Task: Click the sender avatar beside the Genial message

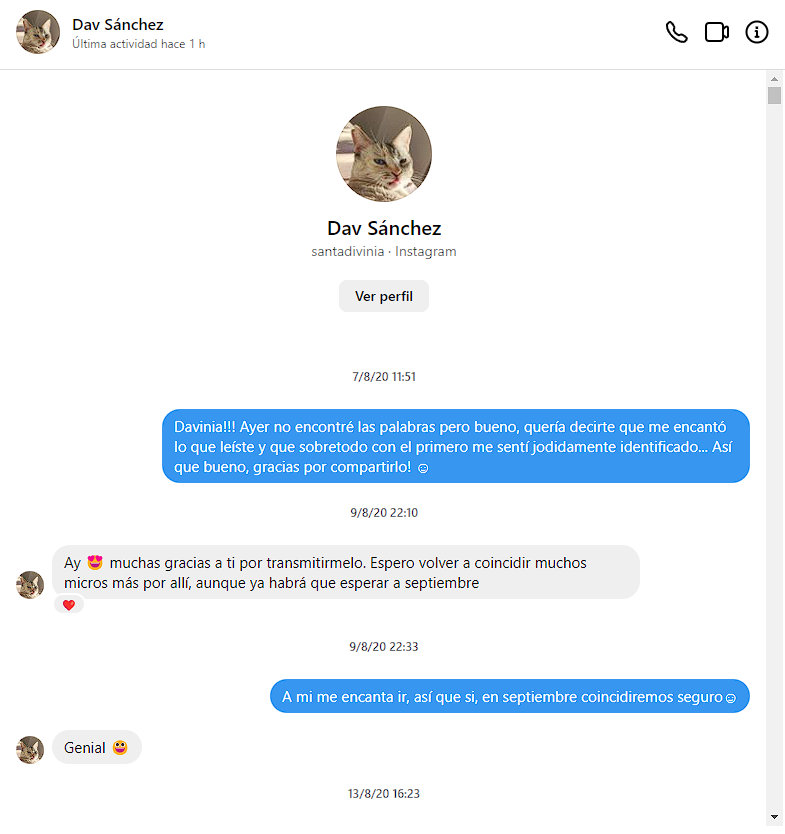Action: (x=30, y=749)
